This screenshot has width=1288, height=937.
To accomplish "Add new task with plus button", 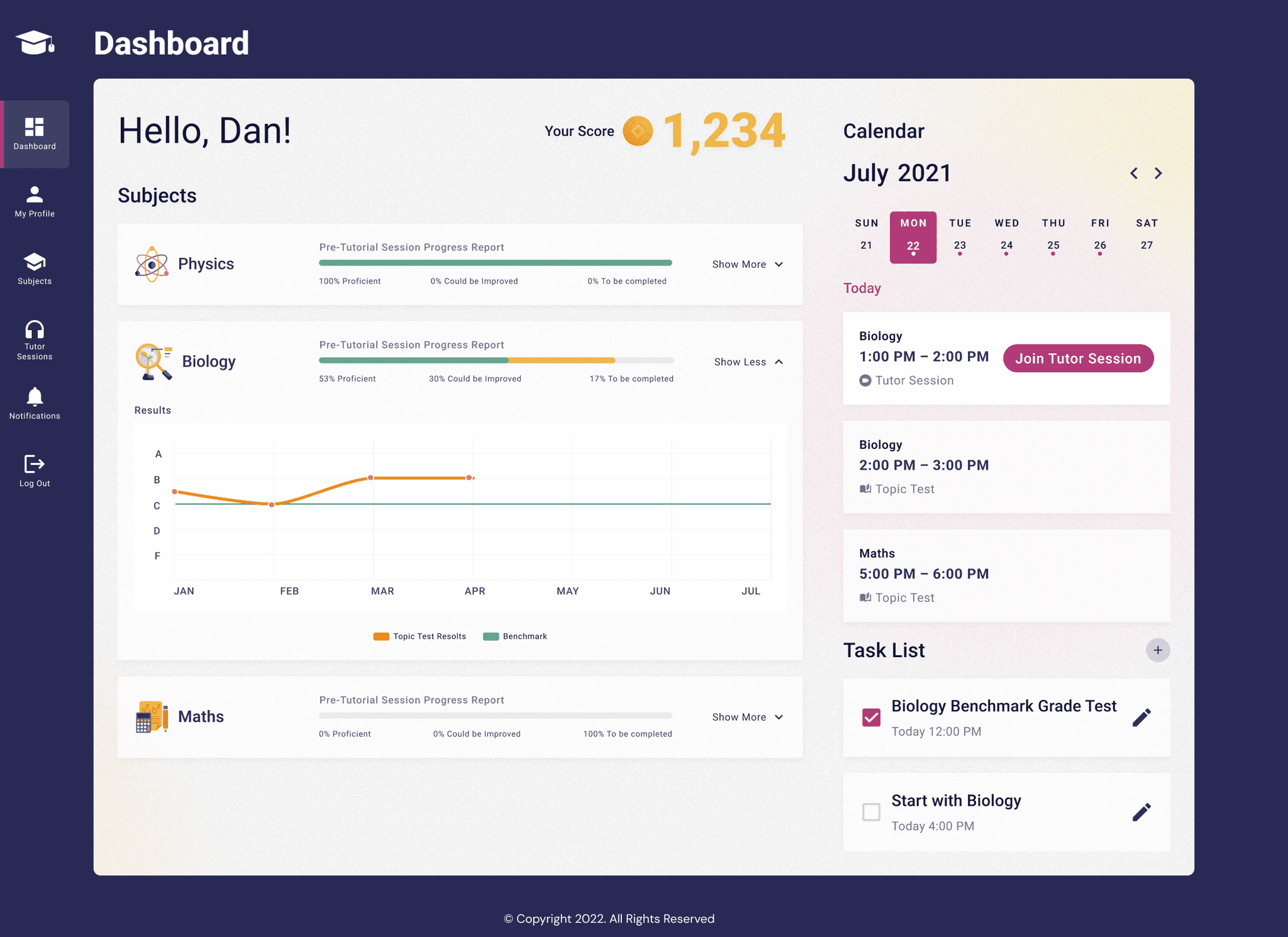I will (1157, 650).
